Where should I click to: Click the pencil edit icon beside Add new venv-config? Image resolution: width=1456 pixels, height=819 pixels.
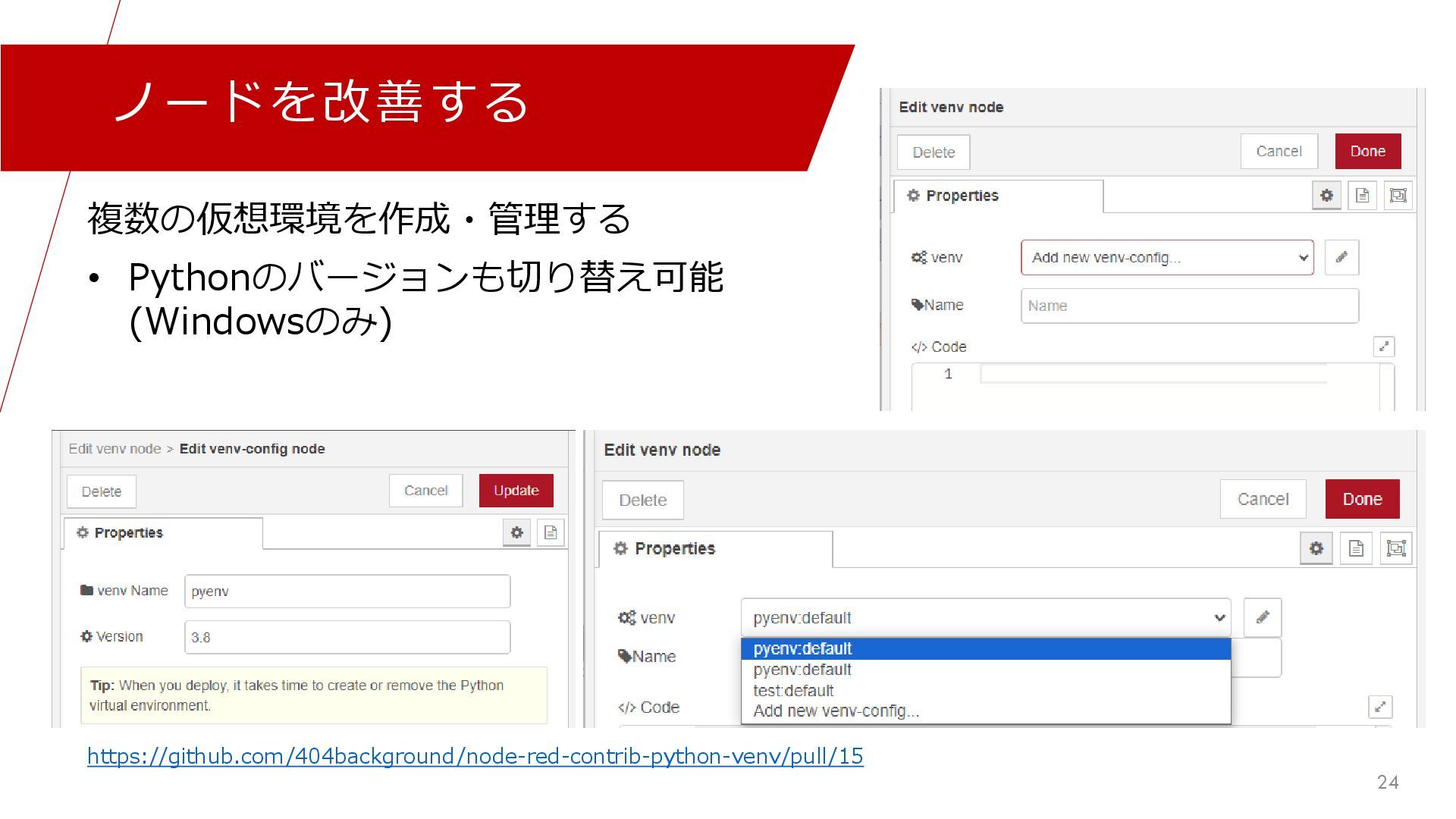(1341, 258)
